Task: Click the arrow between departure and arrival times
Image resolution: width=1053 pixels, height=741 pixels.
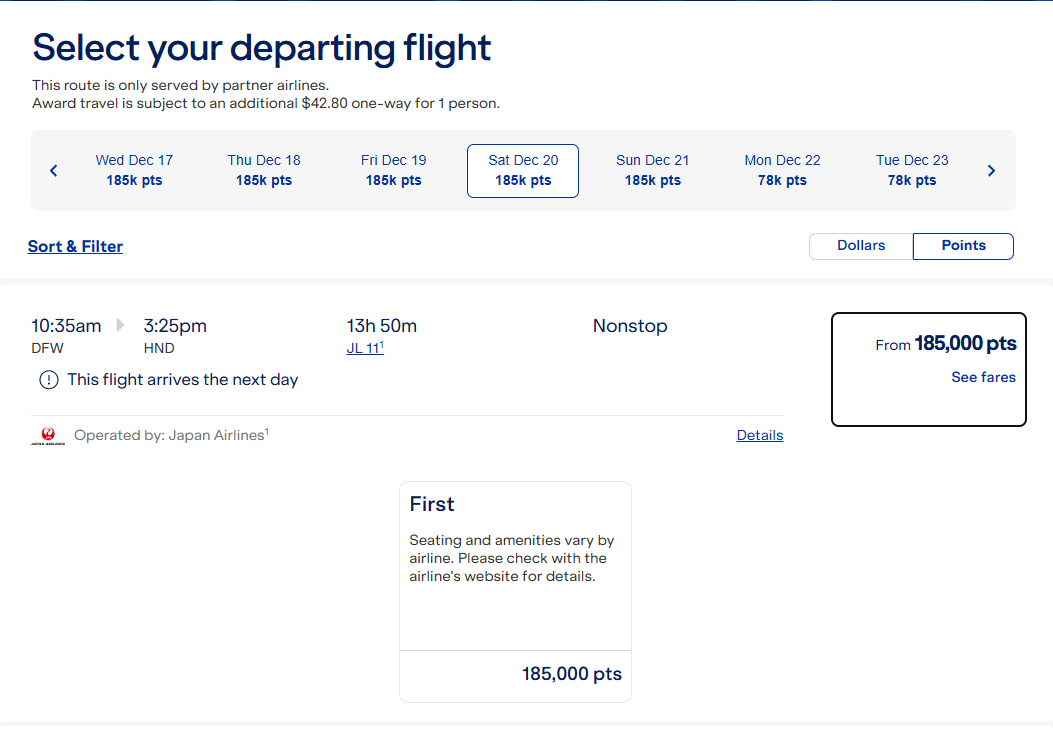Action: [121, 325]
